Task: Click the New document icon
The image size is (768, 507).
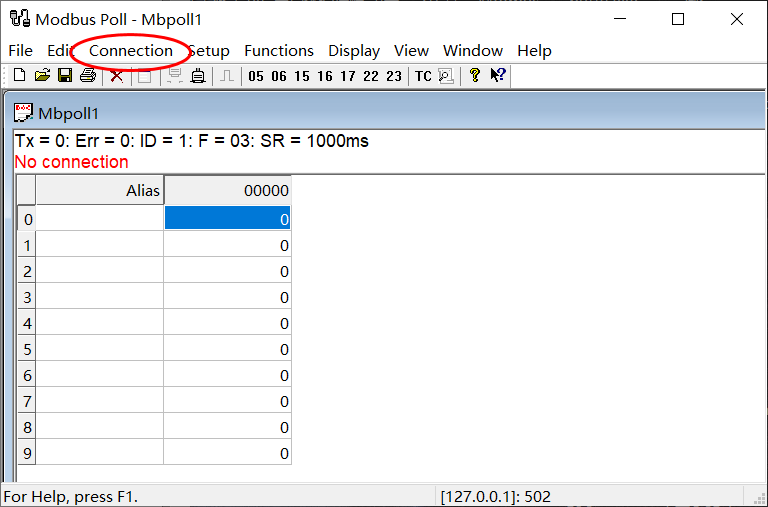Action: 19,76
